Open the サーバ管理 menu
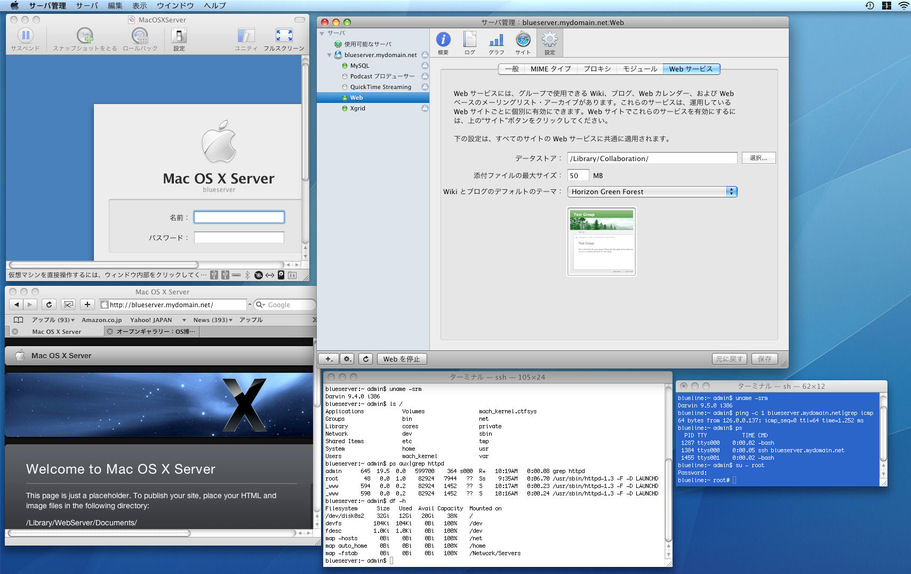The image size is (911, 574). 48,5
